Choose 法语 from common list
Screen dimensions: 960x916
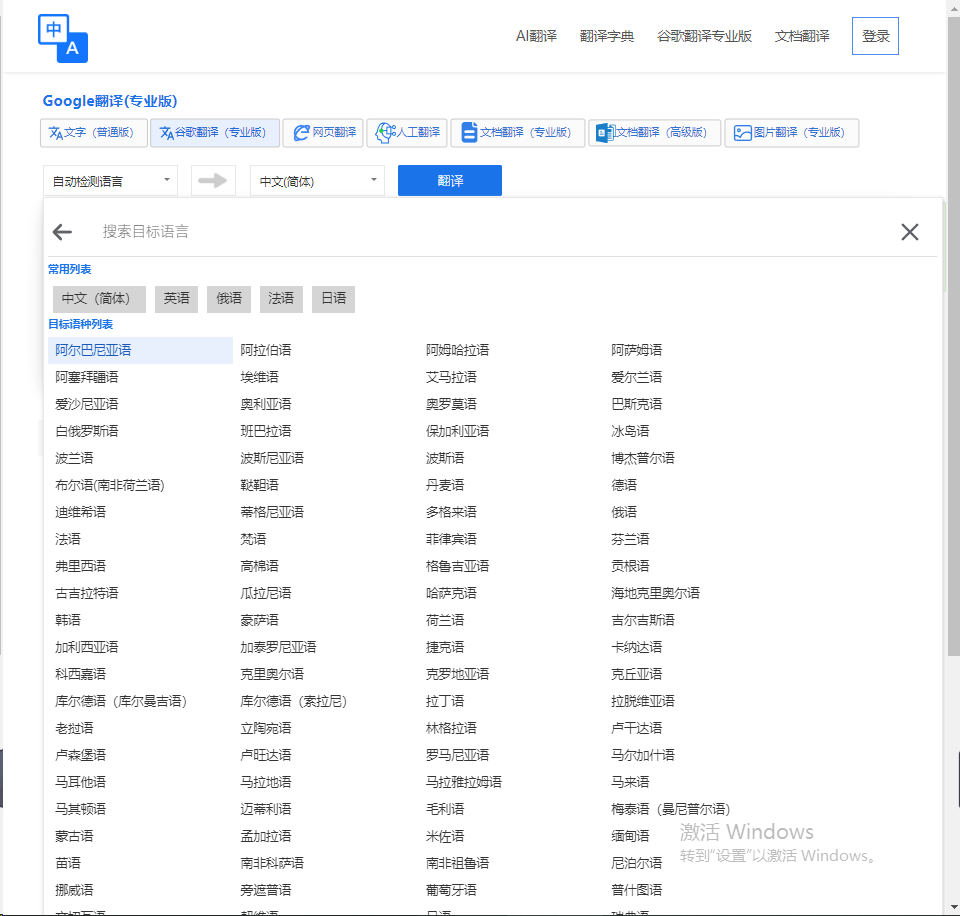click(281, 299)
